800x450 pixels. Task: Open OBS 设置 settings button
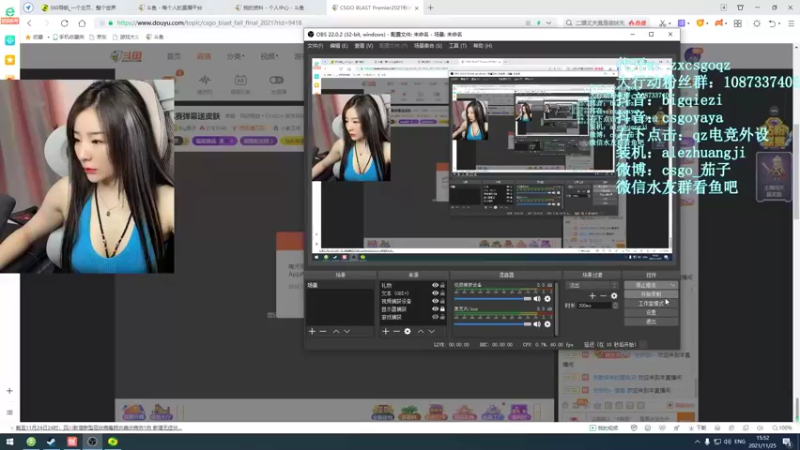pos(651,312)
